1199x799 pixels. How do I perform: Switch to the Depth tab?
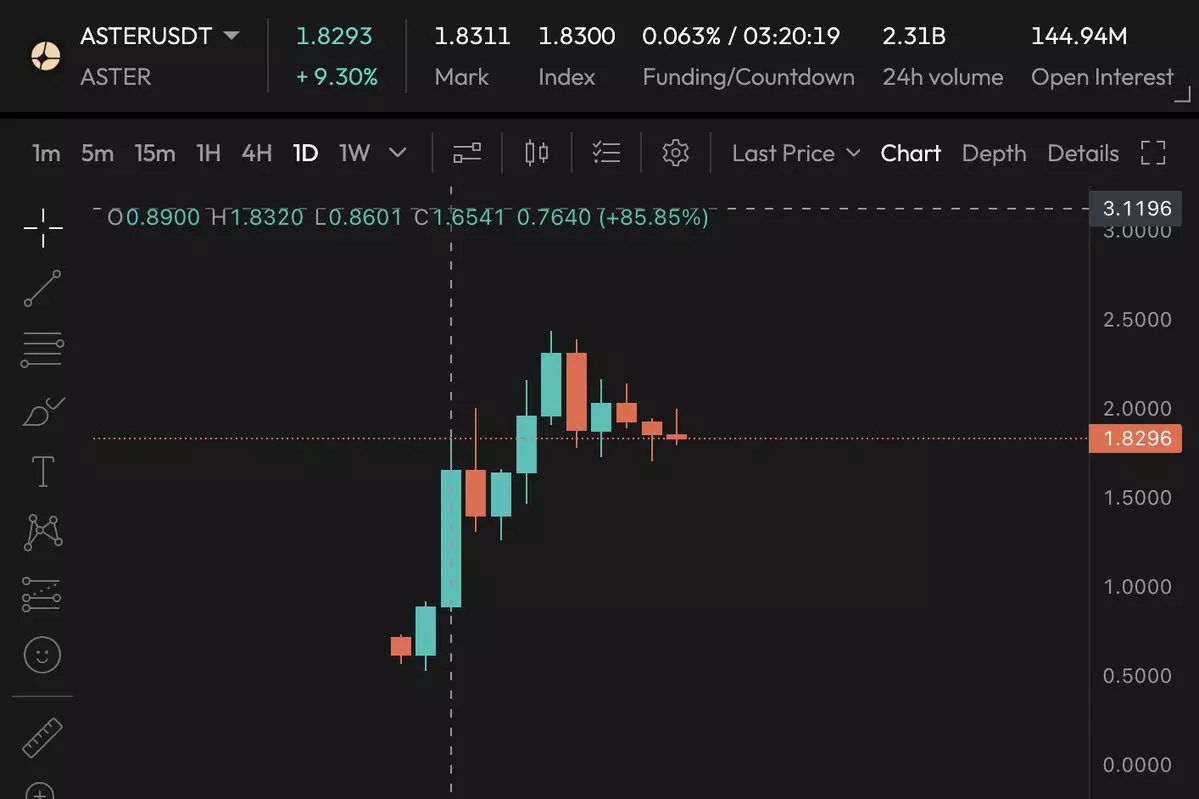(x=994, y=153)
